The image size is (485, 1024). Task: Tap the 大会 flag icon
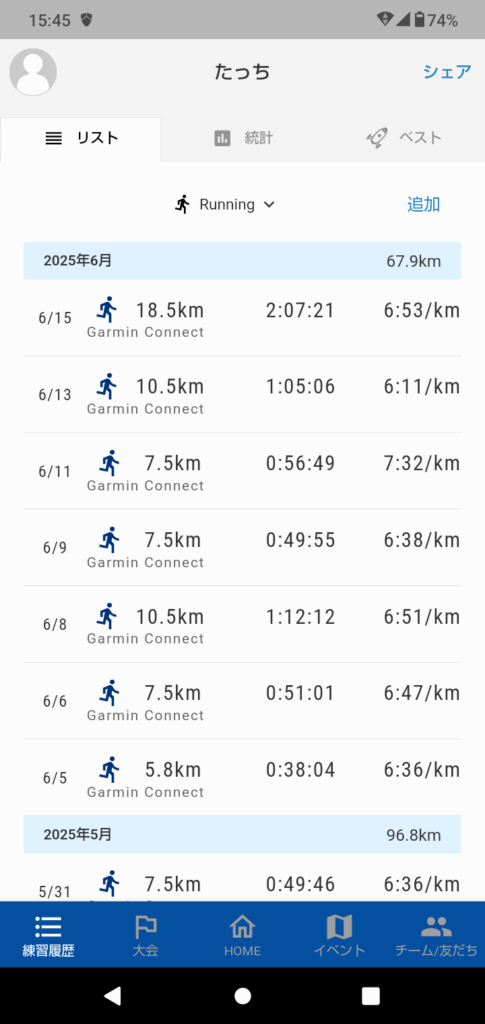(x=145, y=926)
